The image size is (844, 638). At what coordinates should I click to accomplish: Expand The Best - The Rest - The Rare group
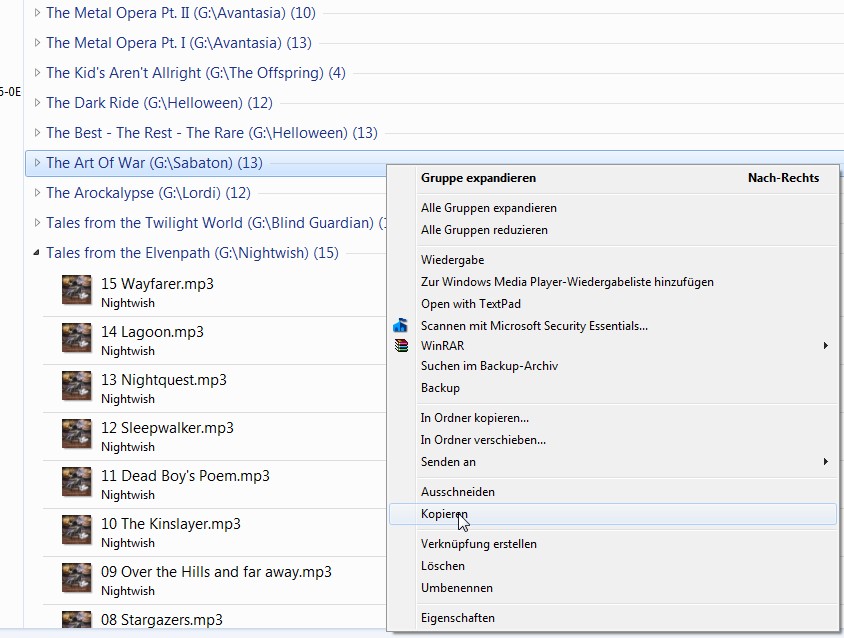coord(37,132)
